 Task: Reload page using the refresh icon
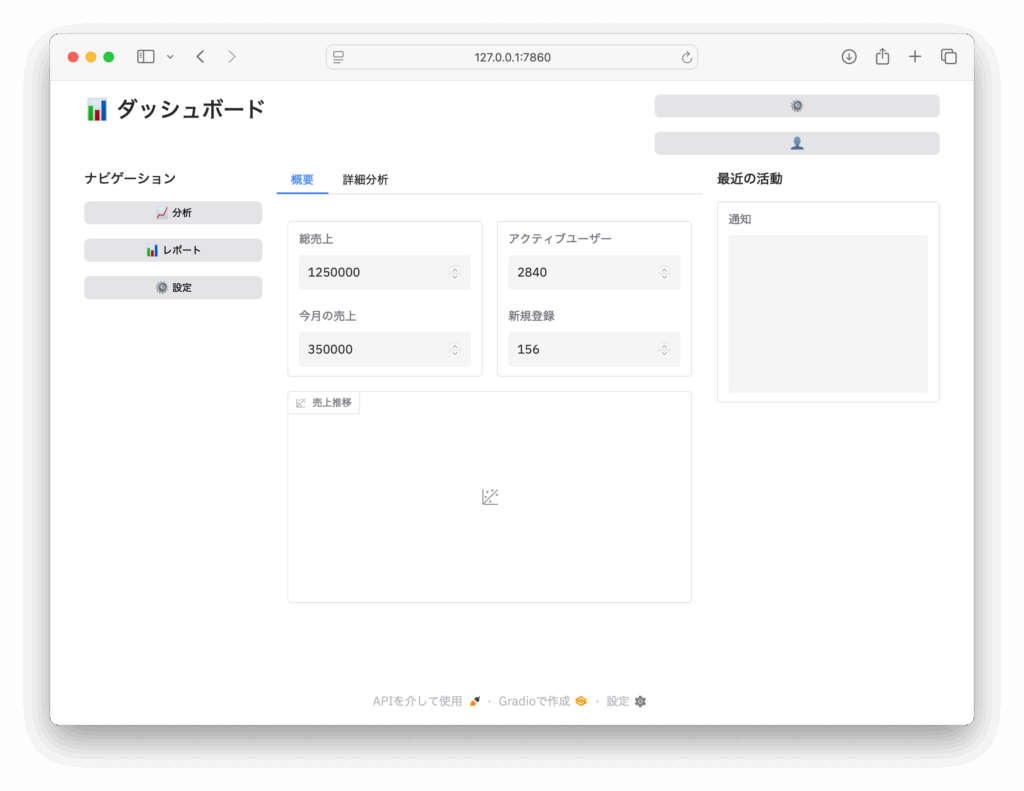click(x=687, y=58)
